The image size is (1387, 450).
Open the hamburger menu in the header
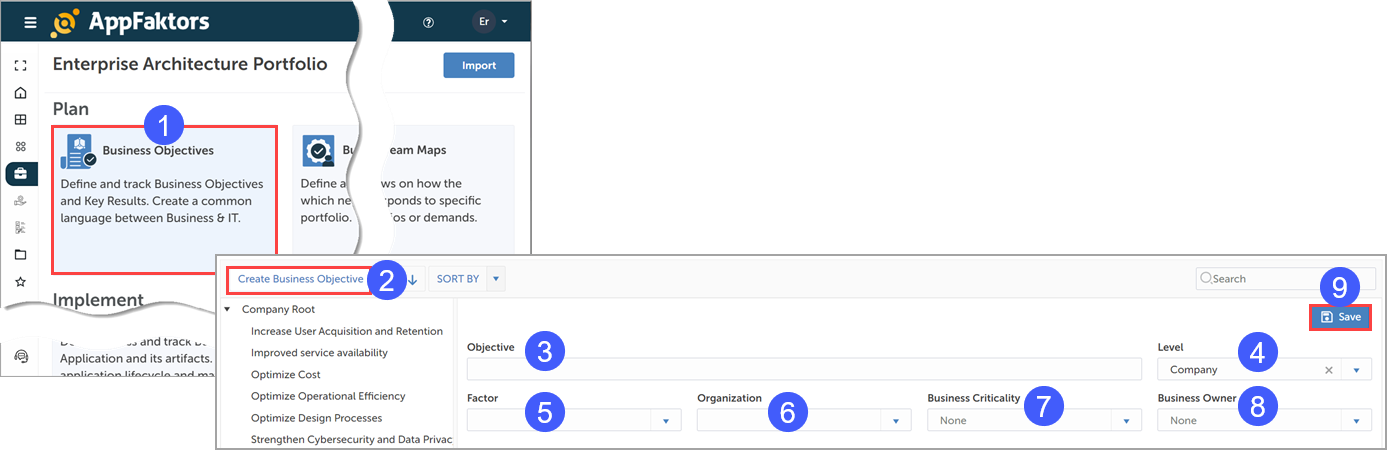30,22
